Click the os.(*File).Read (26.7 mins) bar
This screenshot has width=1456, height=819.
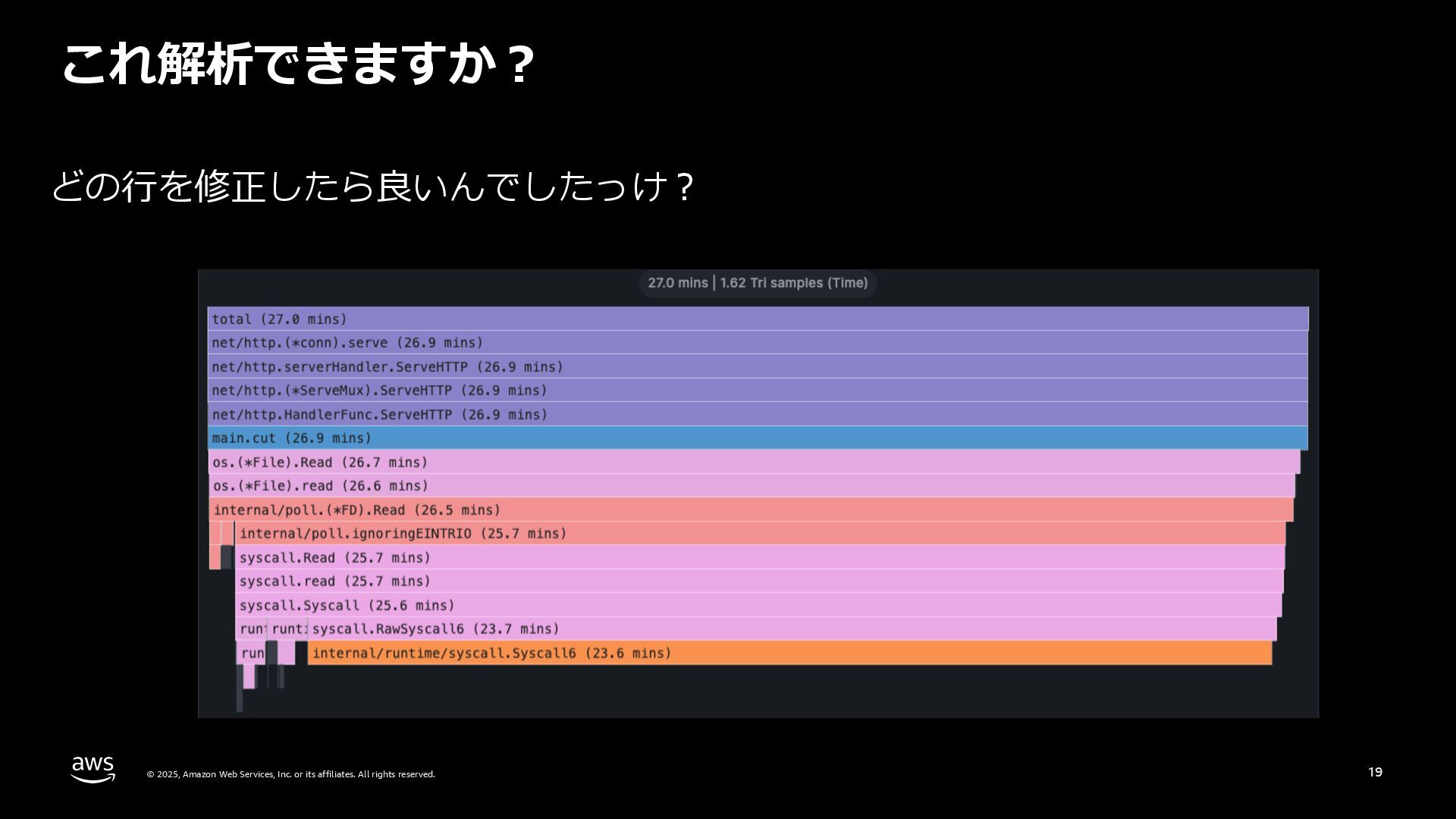coord(755,463)
